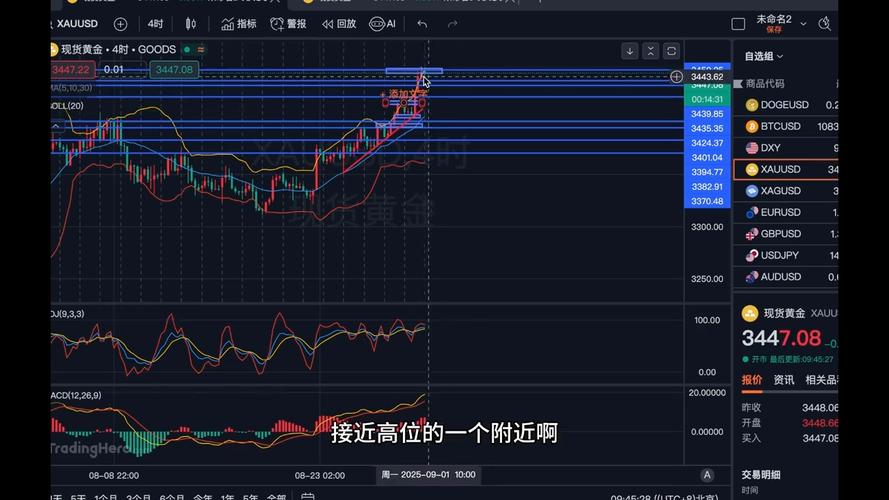889x500 pixels.
Task: Click the orange approximate-sign icon in legend
Action: pyautogui.click(x=200, y=49)
